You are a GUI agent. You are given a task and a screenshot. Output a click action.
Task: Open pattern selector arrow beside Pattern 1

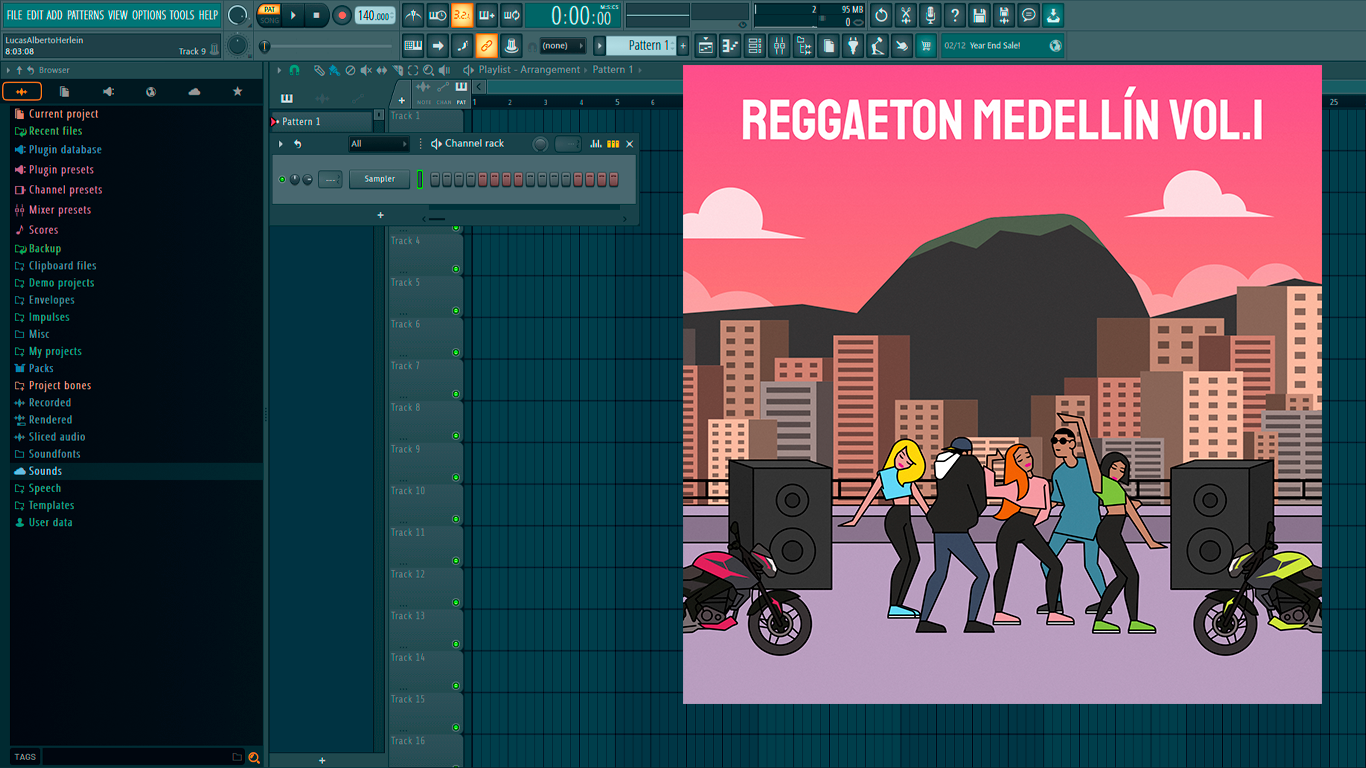[600, 46]
